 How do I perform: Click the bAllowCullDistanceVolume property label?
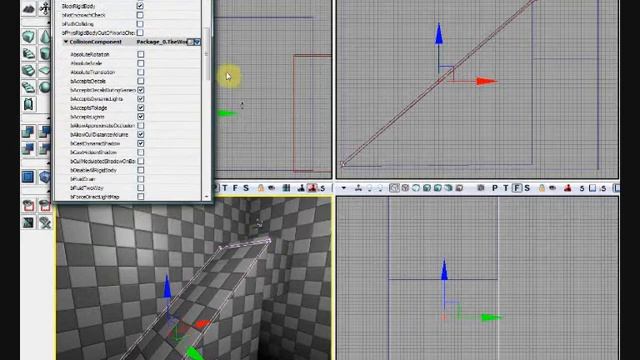point(99,135)
